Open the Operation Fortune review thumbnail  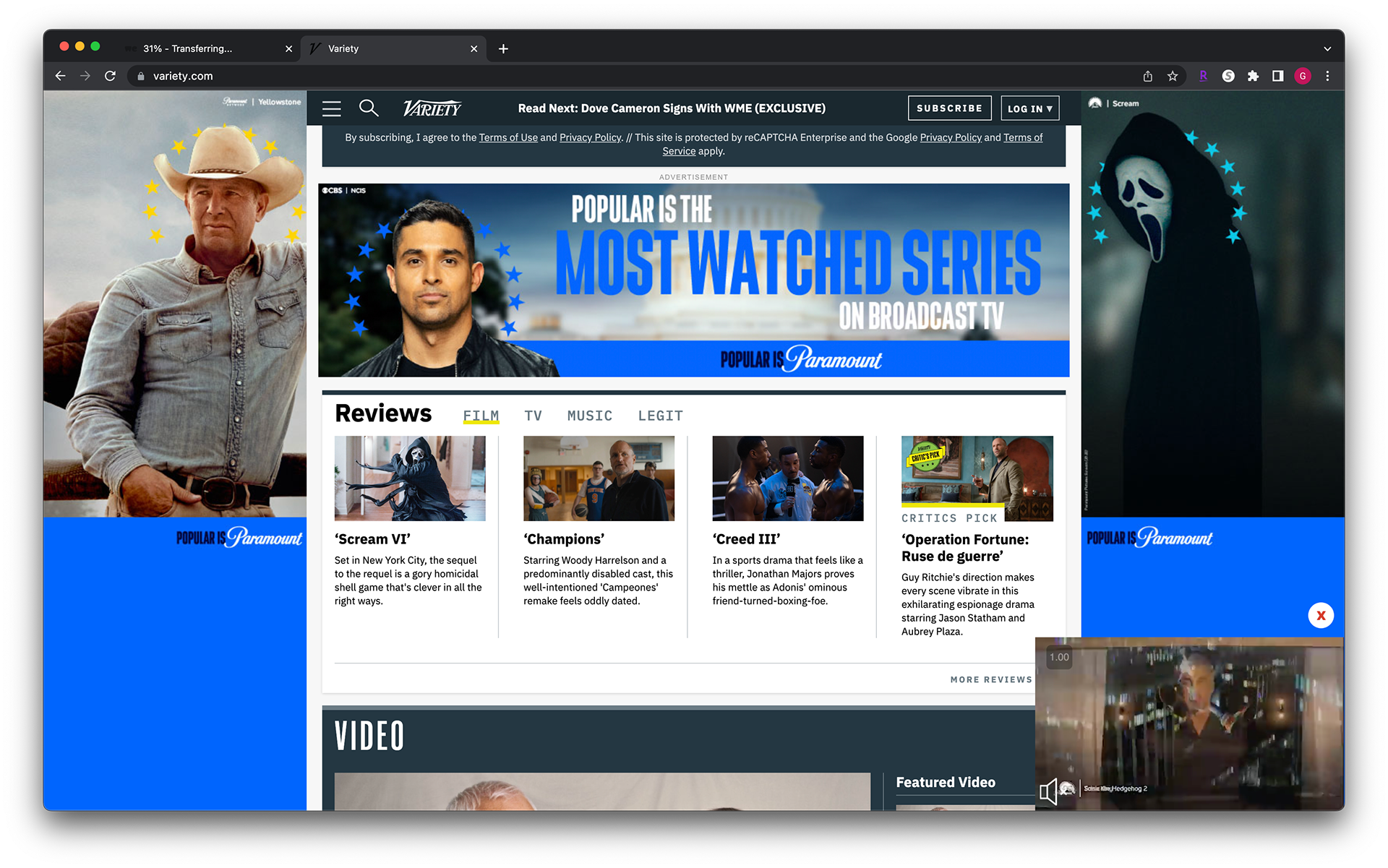tap(977, 478)
